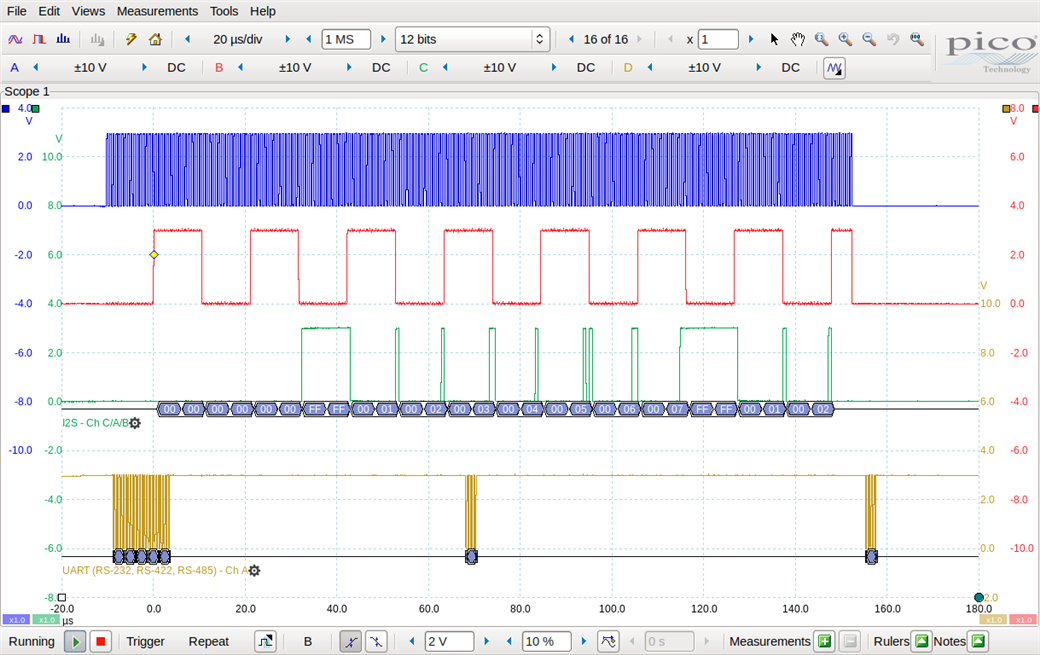Open the 12 bits resolution dropdown
The width and height of the screenshot is (1040, 655).
[x=472, y=39]
